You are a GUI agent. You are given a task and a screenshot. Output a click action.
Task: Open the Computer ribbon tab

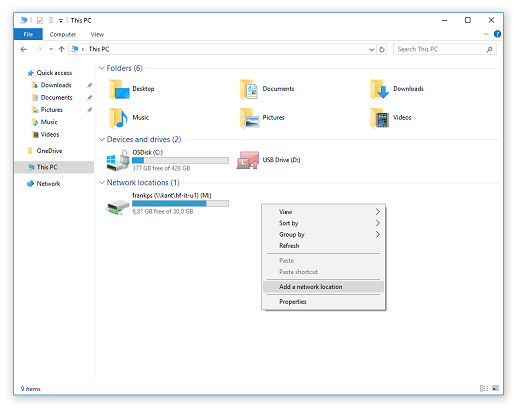[63, 34]
